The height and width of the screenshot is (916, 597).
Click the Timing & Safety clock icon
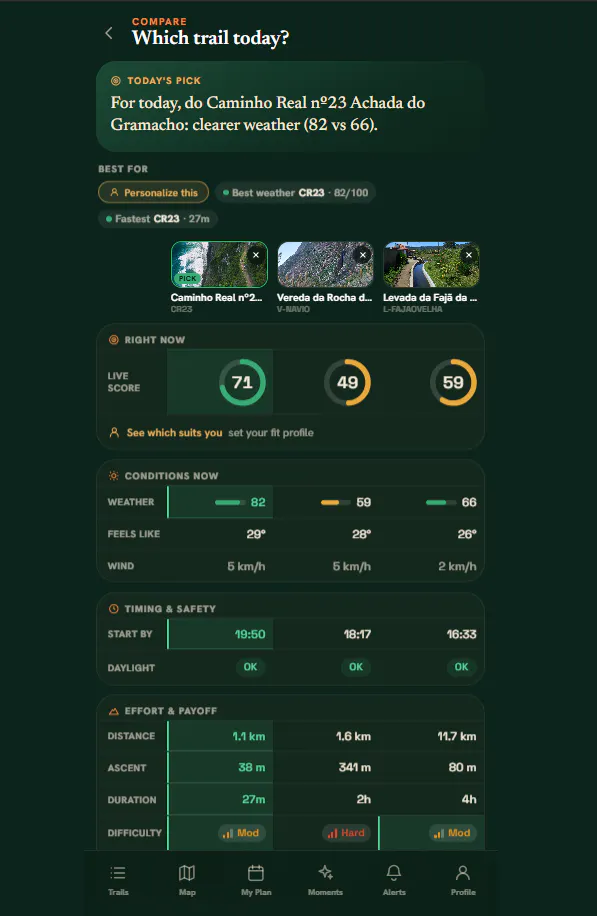pyautogui.click(x=114, y=609)
